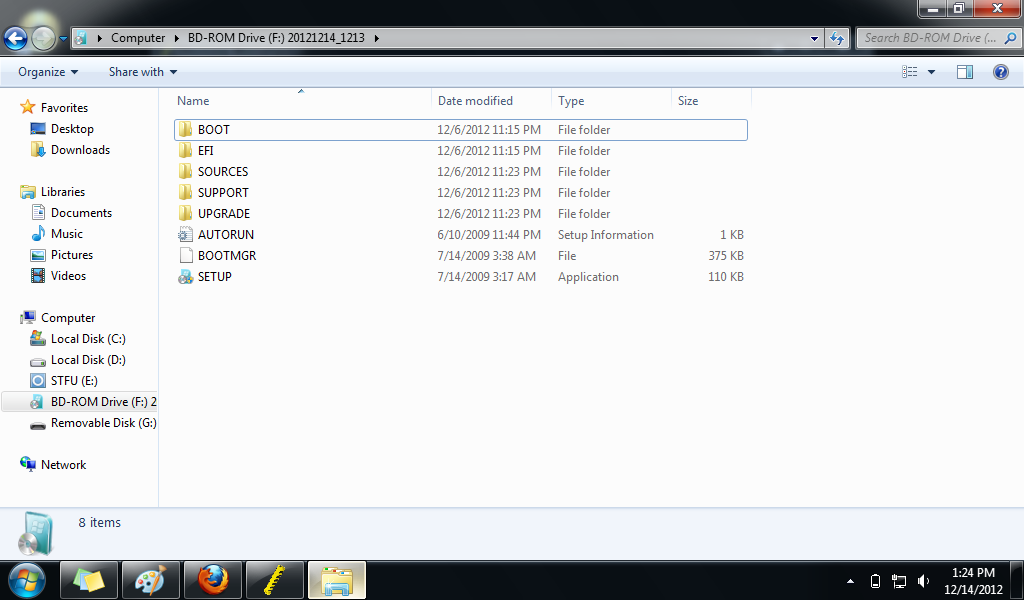Expand hidden system tray icons
Image resolution: width=1024 pixels, height=600 pixels.
[849, 580]
